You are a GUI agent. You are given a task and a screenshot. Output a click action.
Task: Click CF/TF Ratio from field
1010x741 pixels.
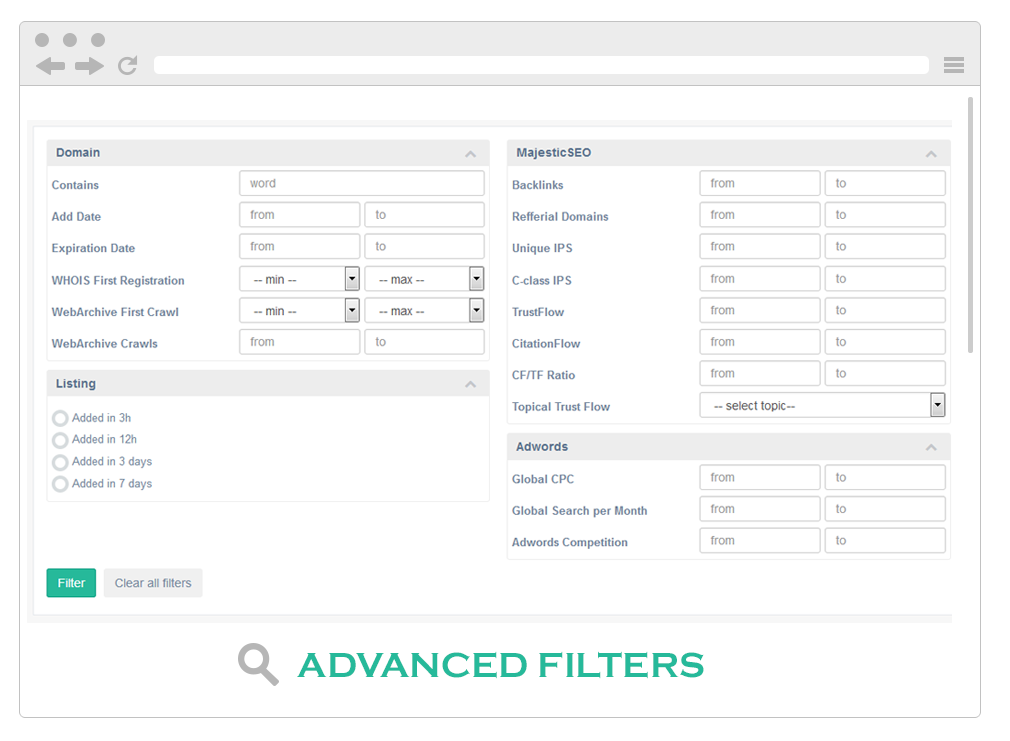tap(760, 373)
